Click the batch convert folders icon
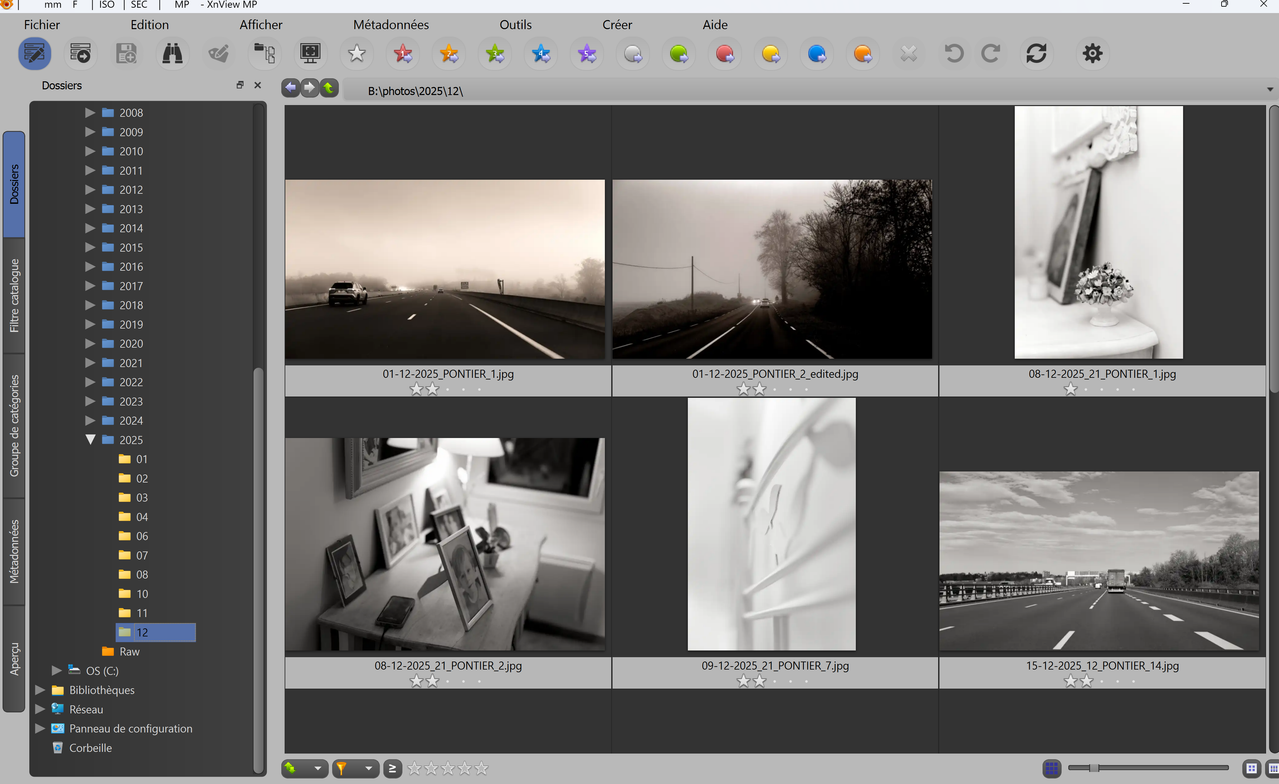This screenshot has width=1279, height=784. coord(264,53)
